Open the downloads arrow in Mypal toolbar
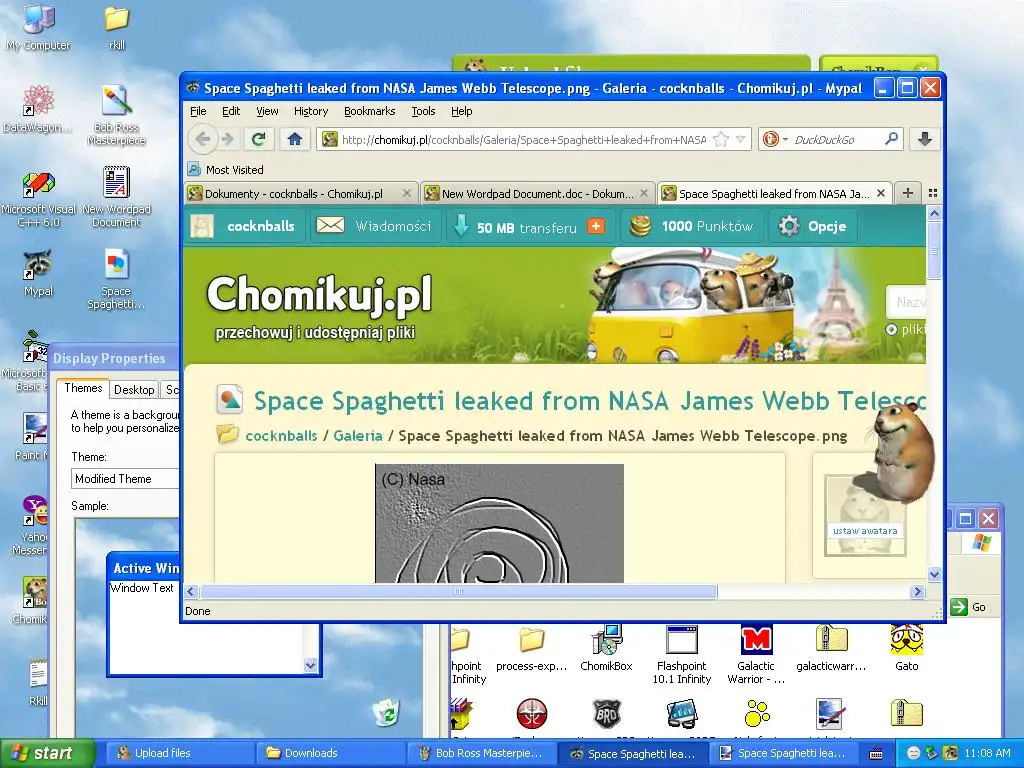 tap(925, 139)
